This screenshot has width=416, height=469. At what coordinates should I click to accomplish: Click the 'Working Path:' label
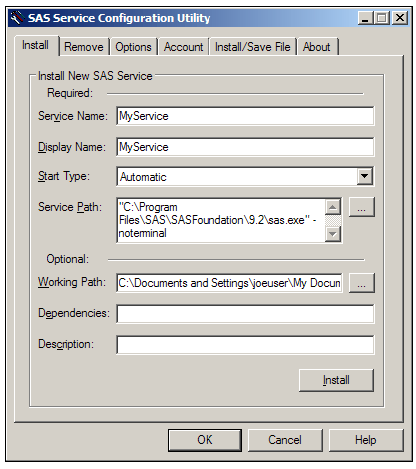click(72, 282)
